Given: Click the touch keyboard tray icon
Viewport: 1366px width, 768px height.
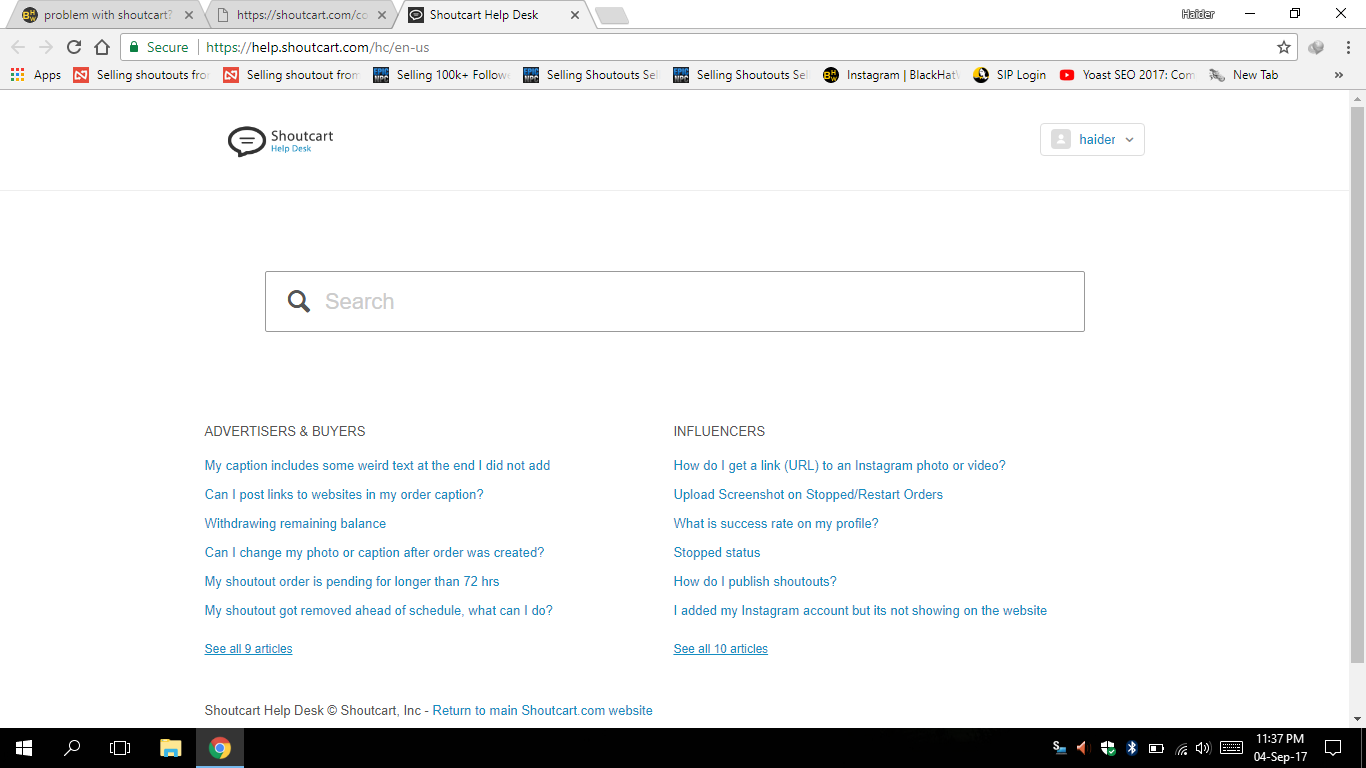Looking at the screenshot, I should [x=1232, y=748].
